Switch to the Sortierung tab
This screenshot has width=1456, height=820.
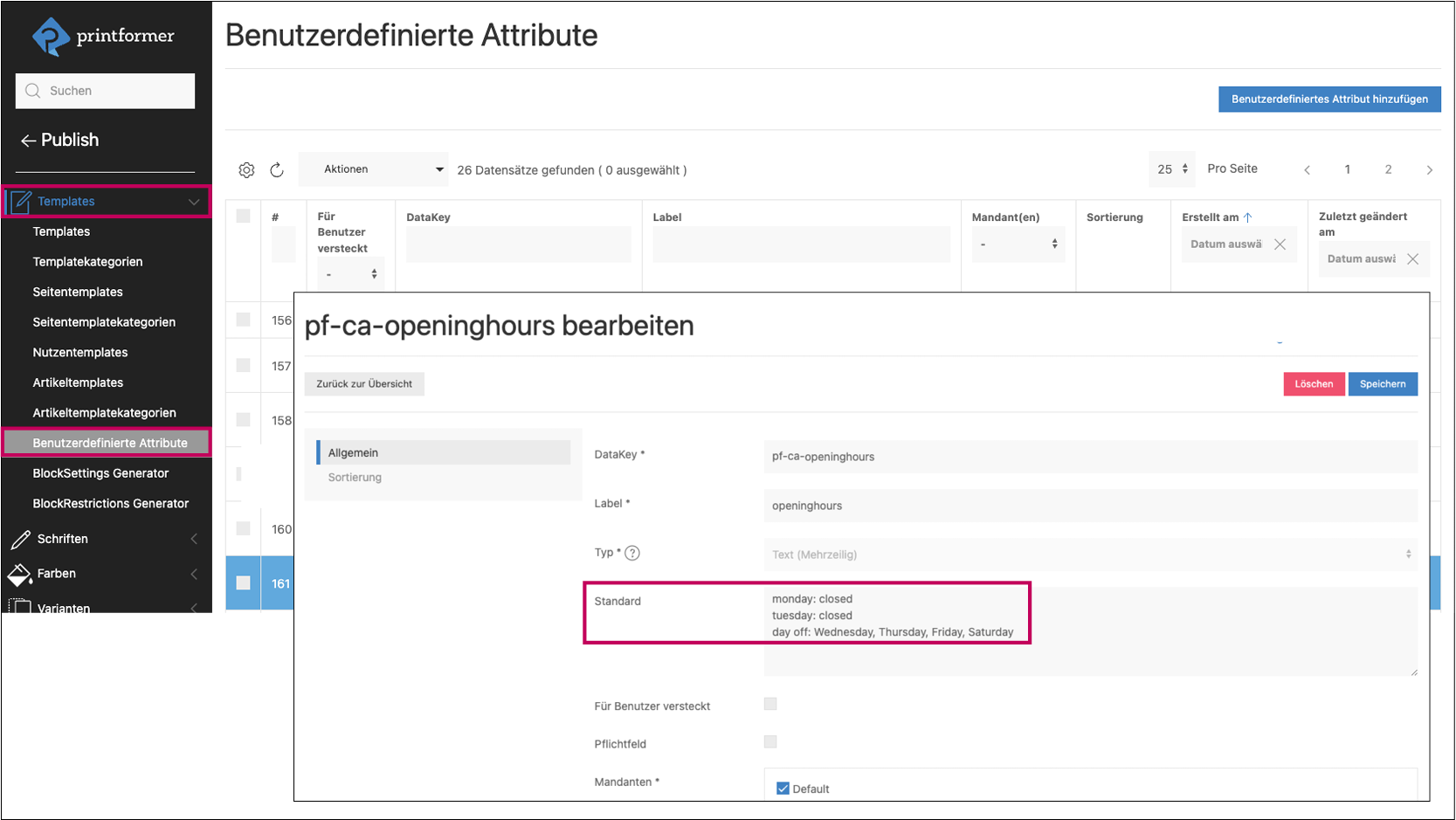[x=355, y=478]
